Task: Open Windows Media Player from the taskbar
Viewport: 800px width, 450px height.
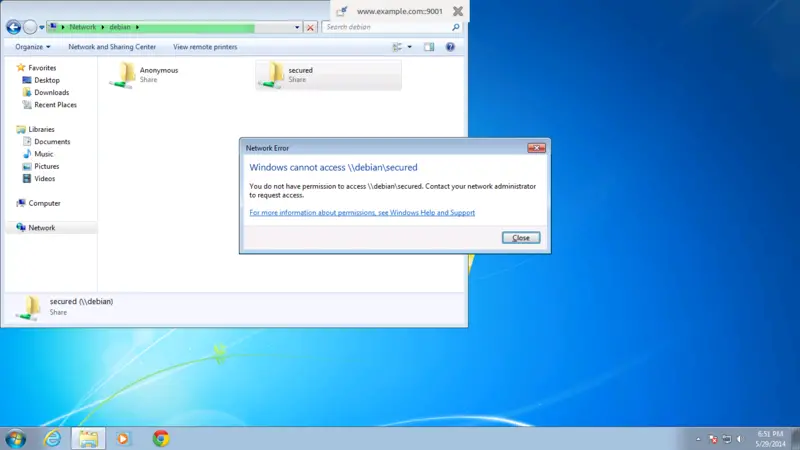Action: (x=124, y=438)
